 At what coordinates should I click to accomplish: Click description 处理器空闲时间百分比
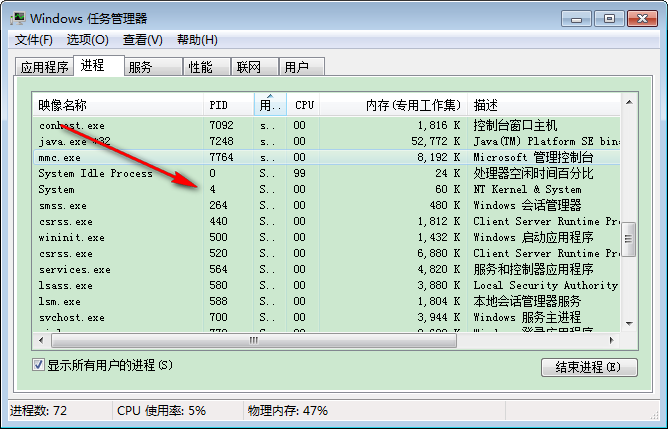[x=533, y=173]
